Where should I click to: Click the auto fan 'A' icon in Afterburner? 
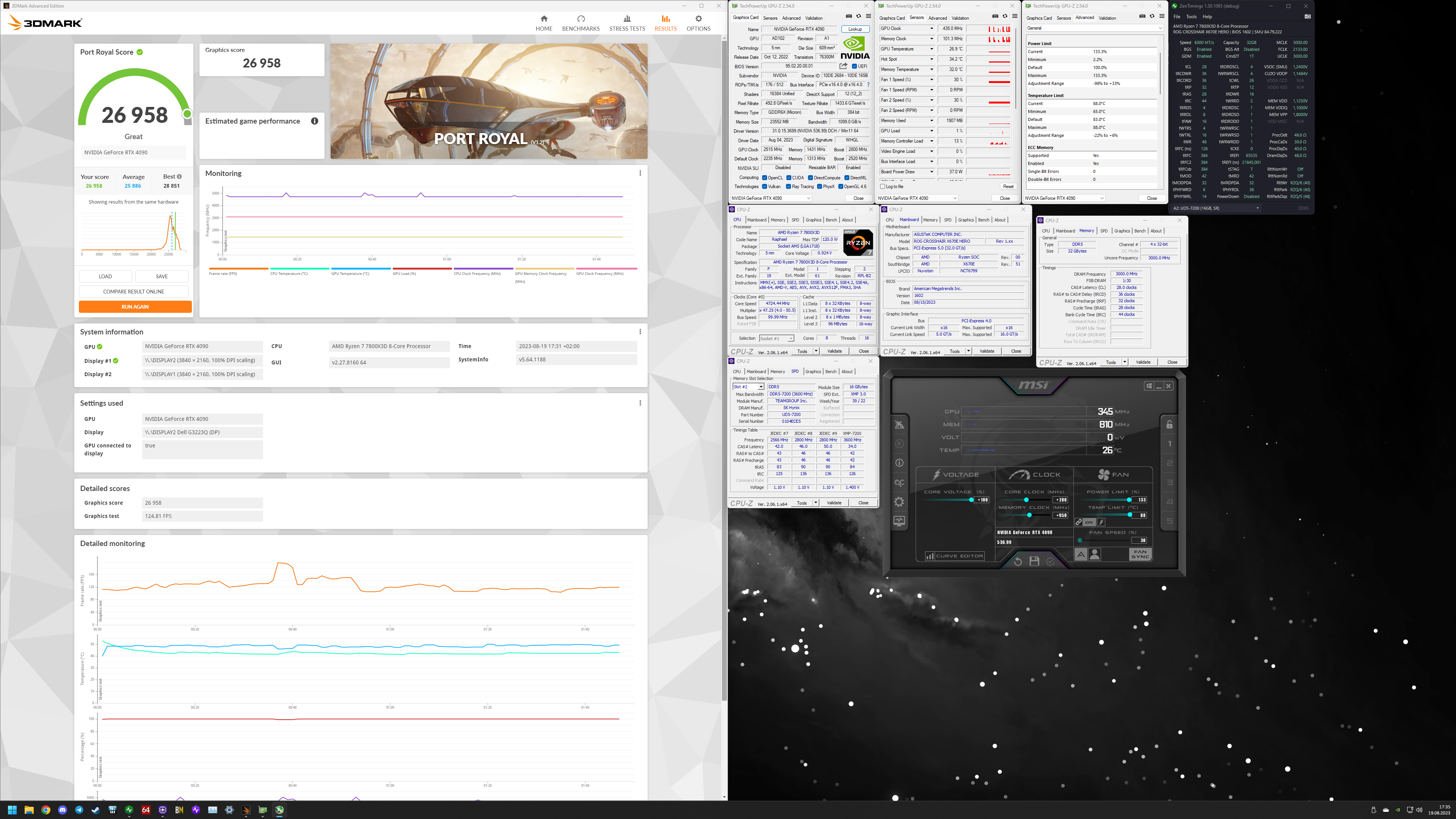[1081, 554]
